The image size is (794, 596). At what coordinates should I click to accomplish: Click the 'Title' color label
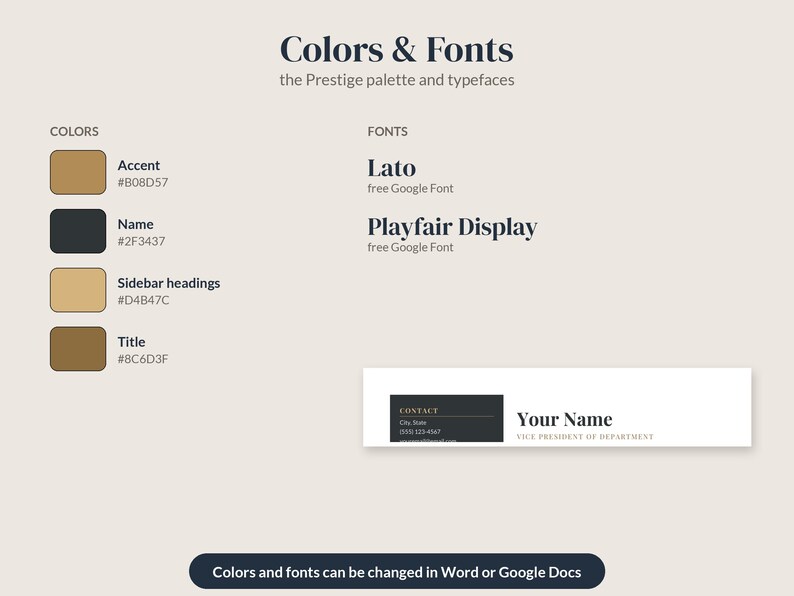[132, 342]
